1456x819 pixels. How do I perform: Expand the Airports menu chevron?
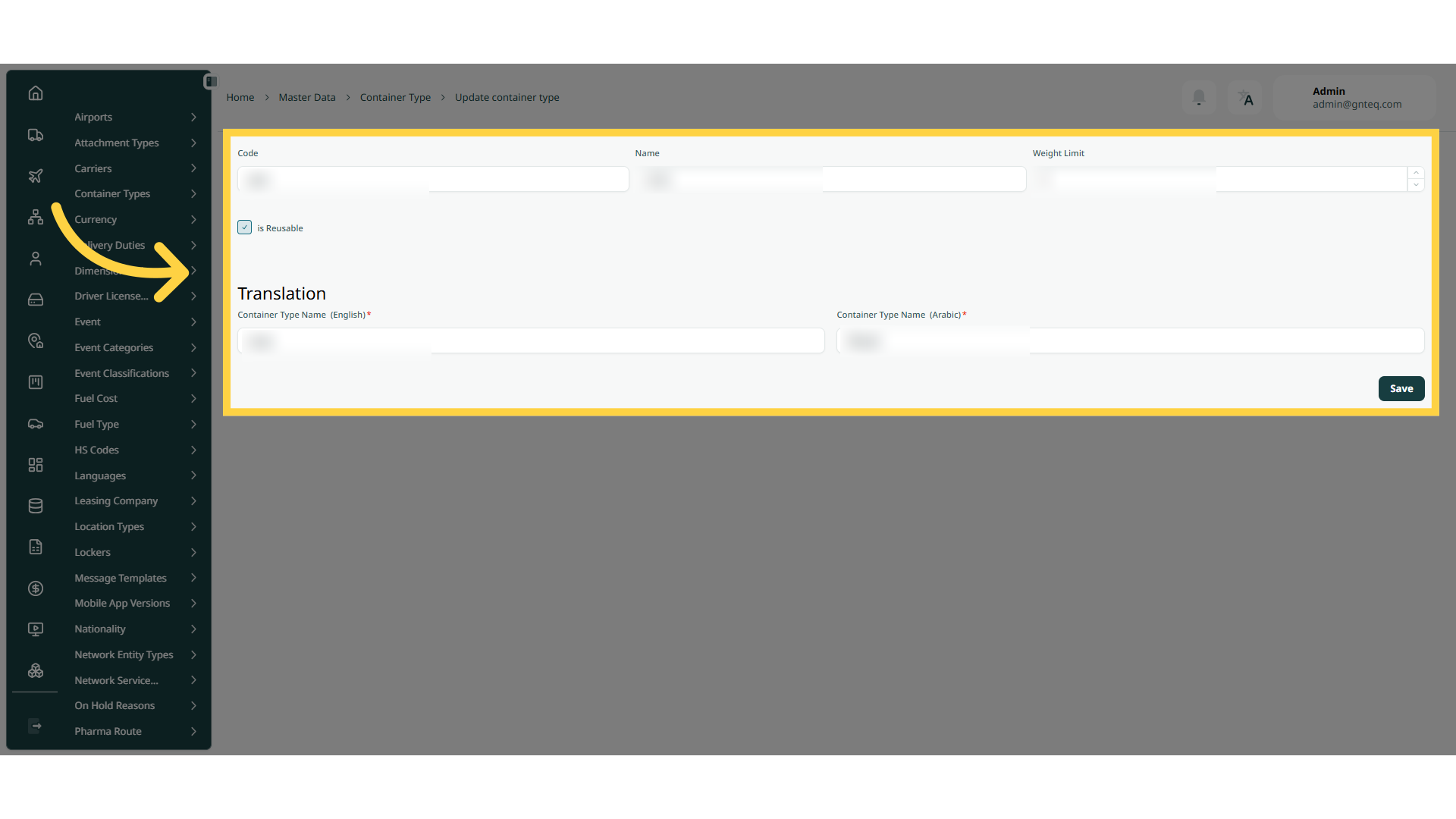tap(194, 118)
